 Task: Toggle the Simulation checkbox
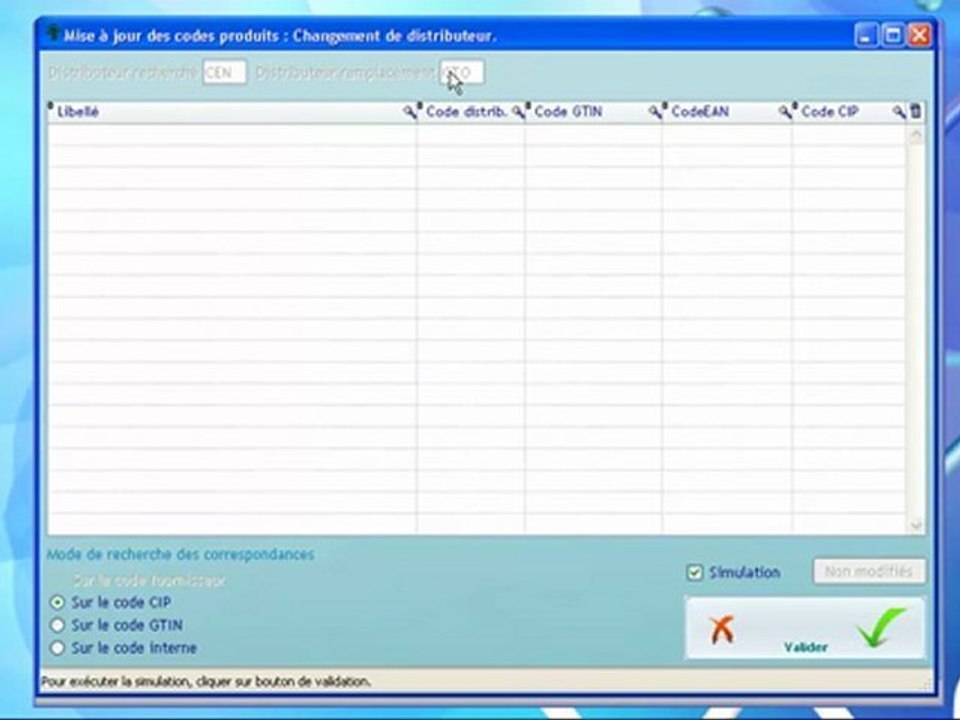click(x=694, y=572)
